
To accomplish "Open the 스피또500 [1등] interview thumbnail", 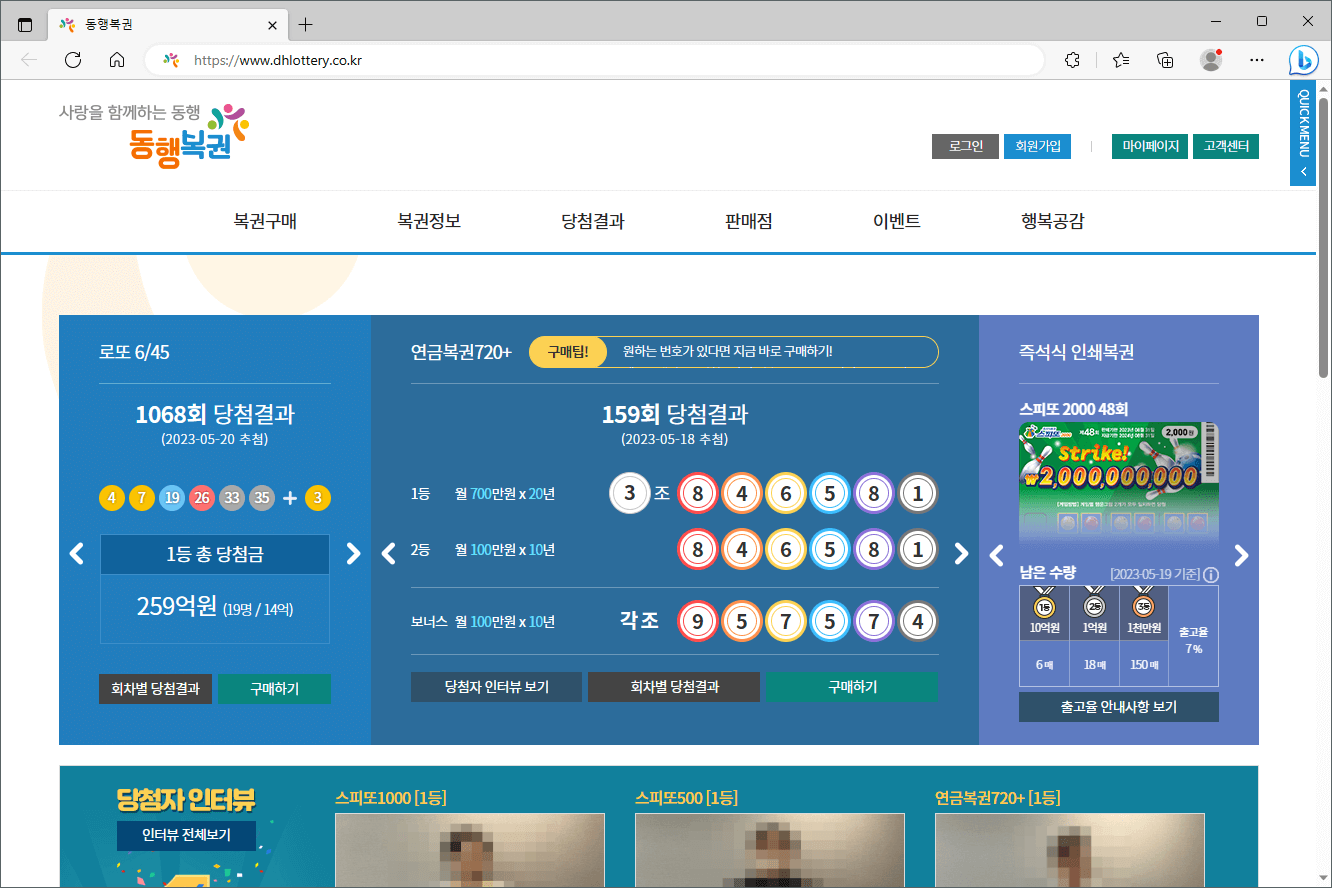I will (x=770, y=850).
